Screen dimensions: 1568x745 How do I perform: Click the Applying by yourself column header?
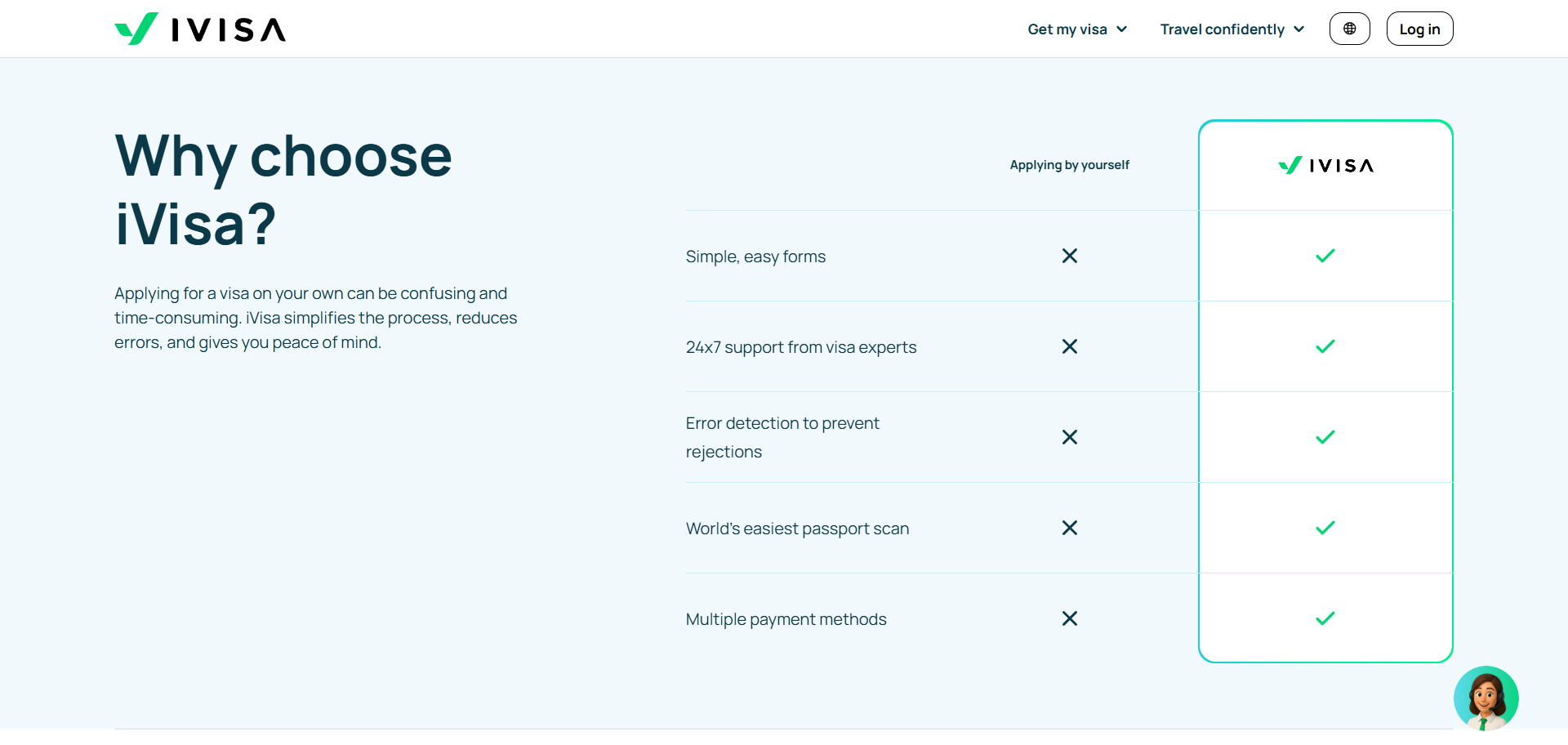(x=1069, y=165)
